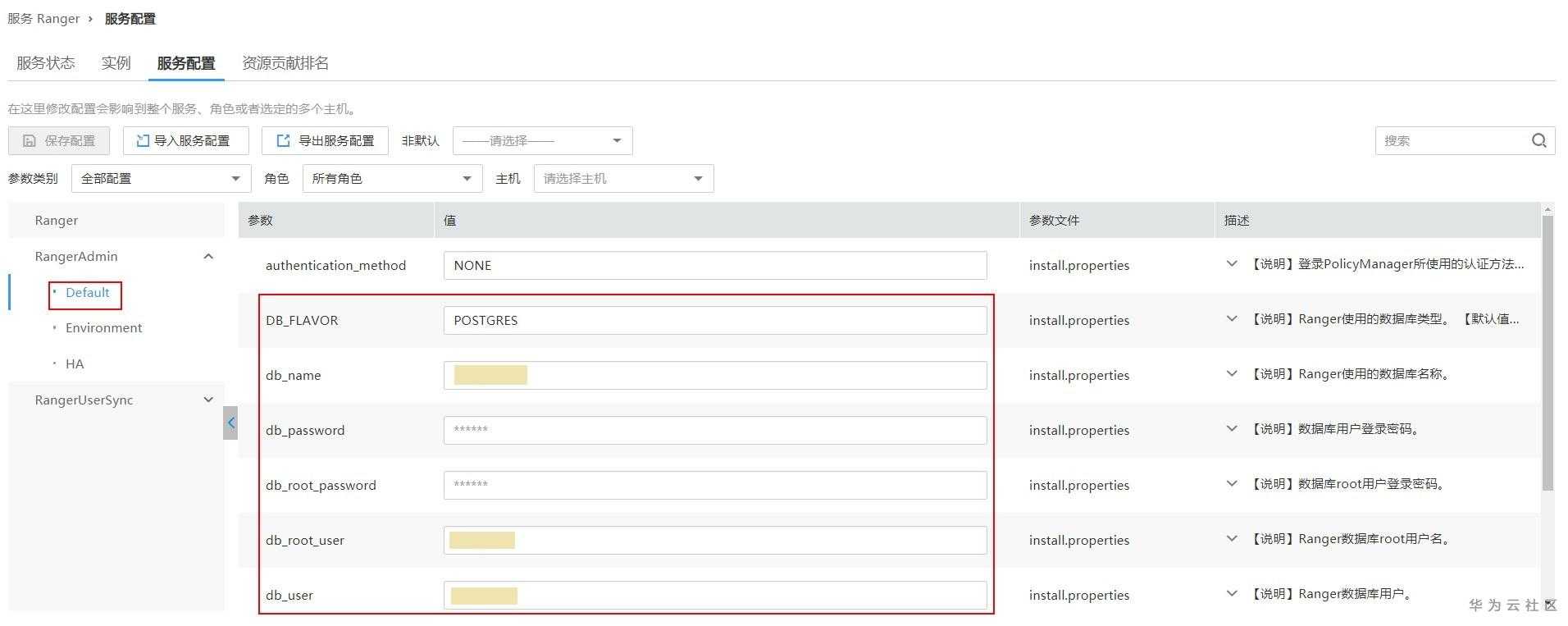Open the 角色 所有角色 dropdown

[392, 178]
